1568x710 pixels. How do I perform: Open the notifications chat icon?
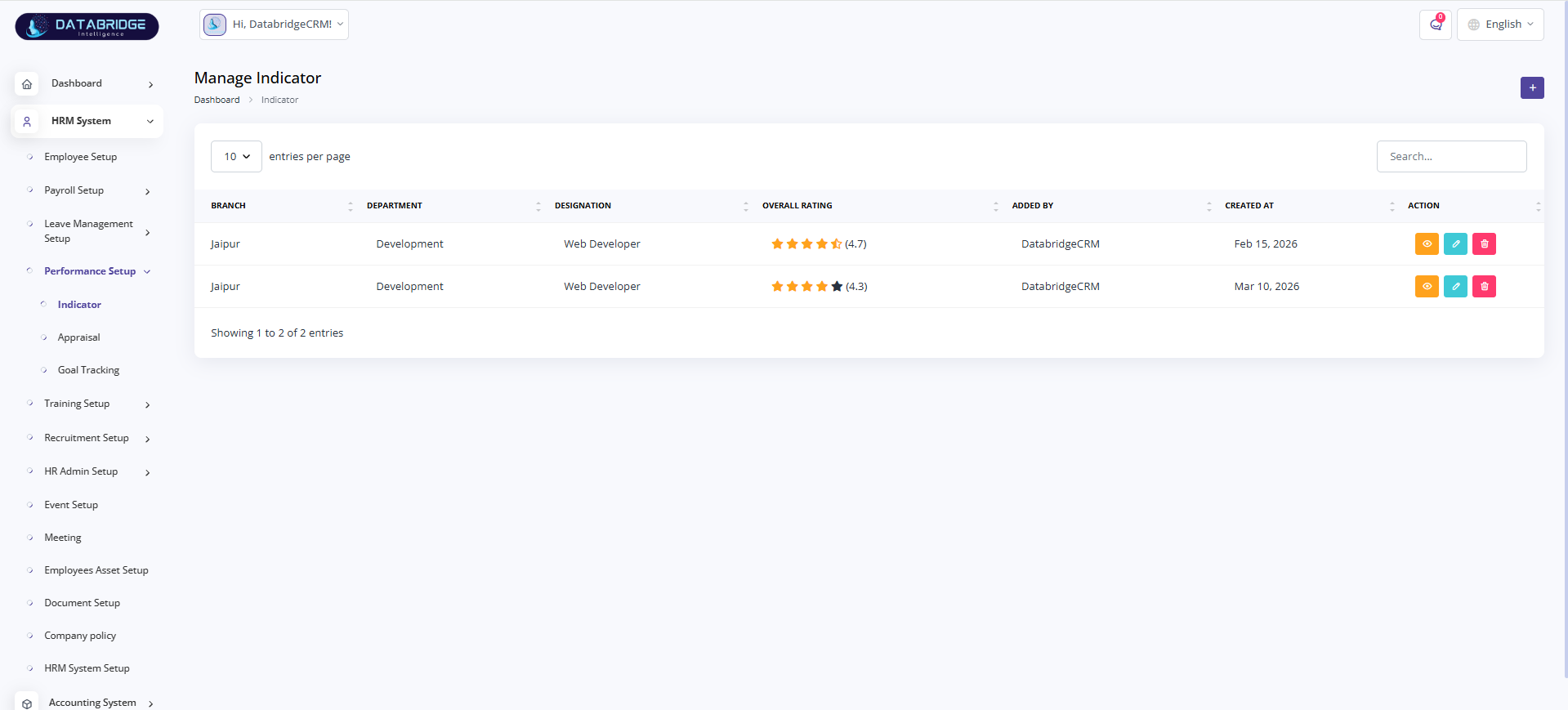[1436, 25]
